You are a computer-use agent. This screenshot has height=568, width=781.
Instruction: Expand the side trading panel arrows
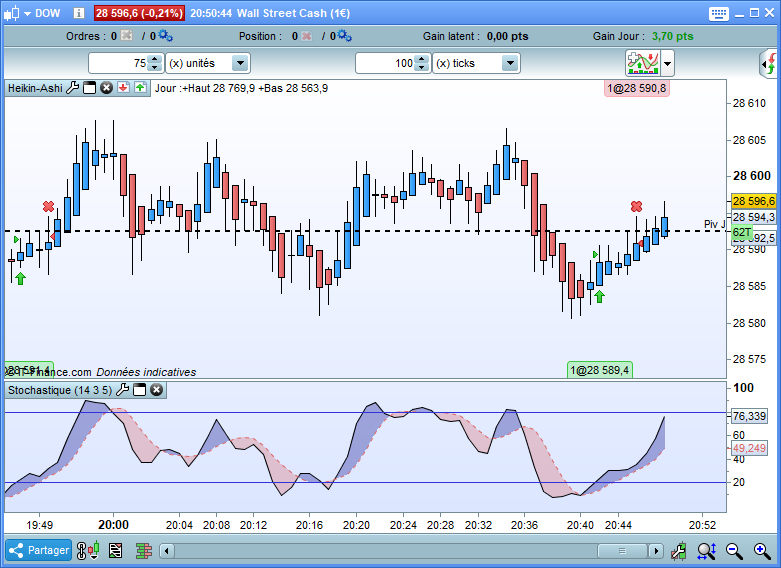tap(769, 64)
